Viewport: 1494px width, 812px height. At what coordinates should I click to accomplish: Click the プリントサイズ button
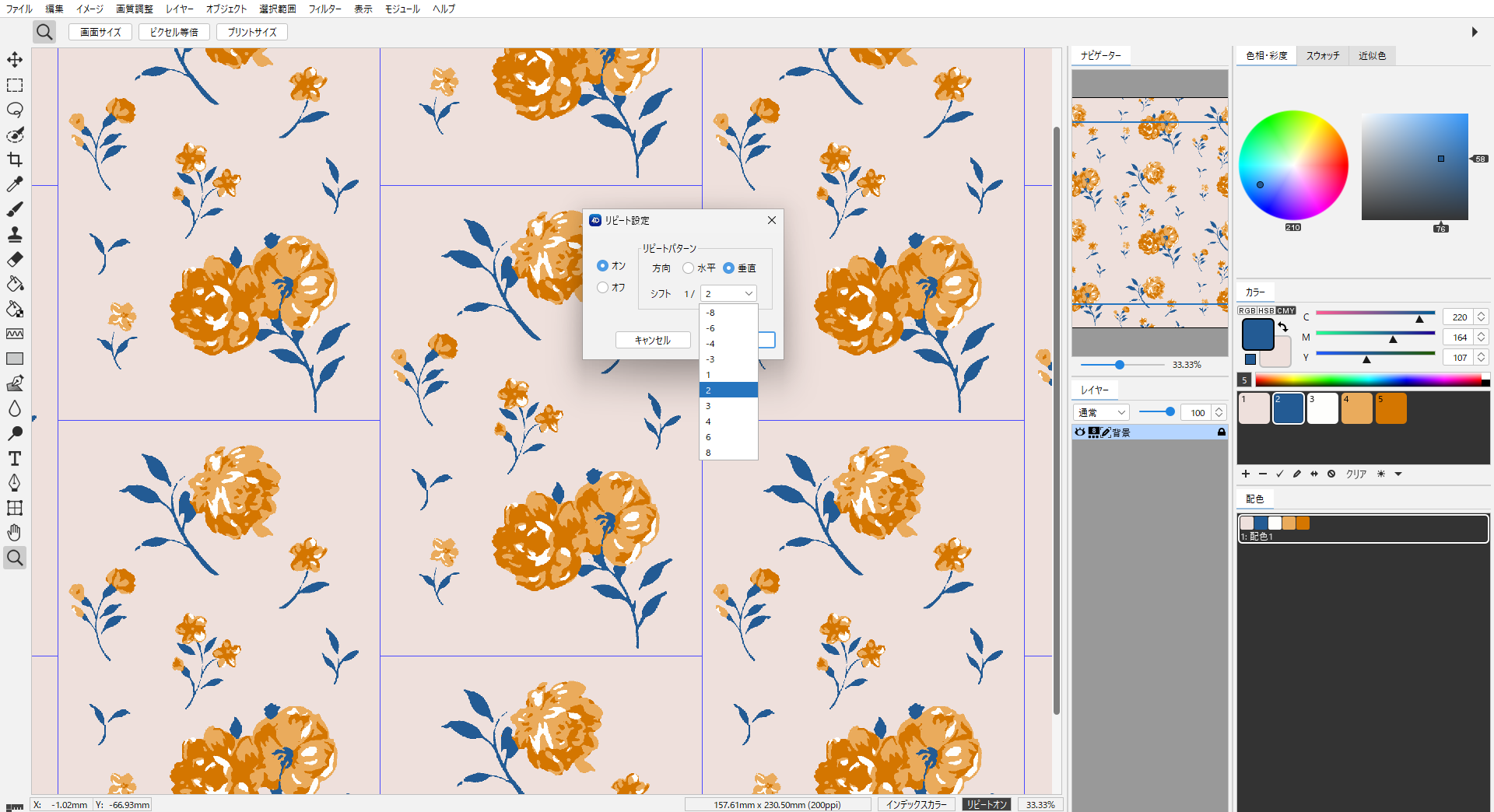click(x=252, y=32)
